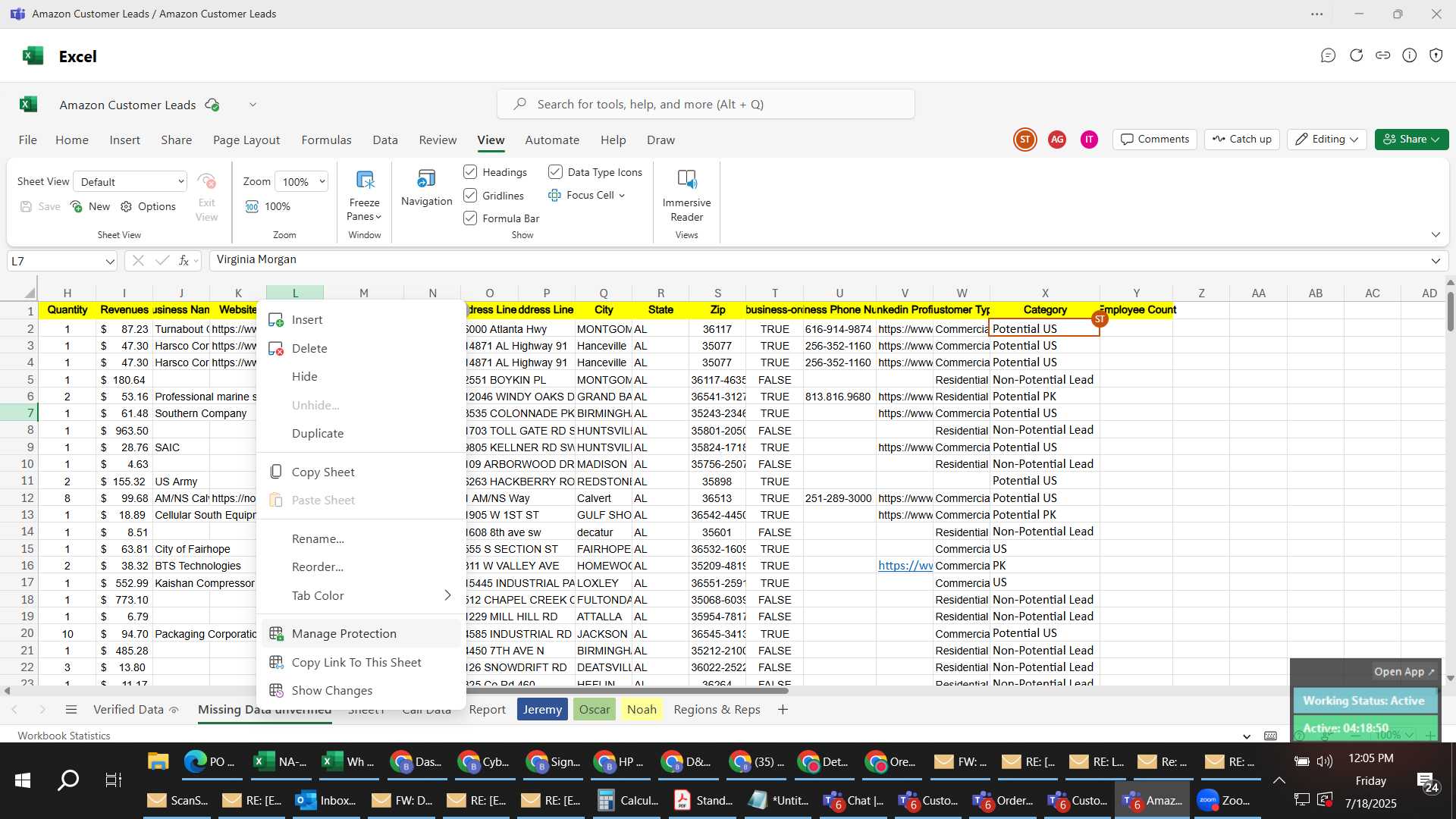Click the all sheets list icon
Image resolution: width=1456 pixels, height=819 pixels.
[x=71, y=709]
